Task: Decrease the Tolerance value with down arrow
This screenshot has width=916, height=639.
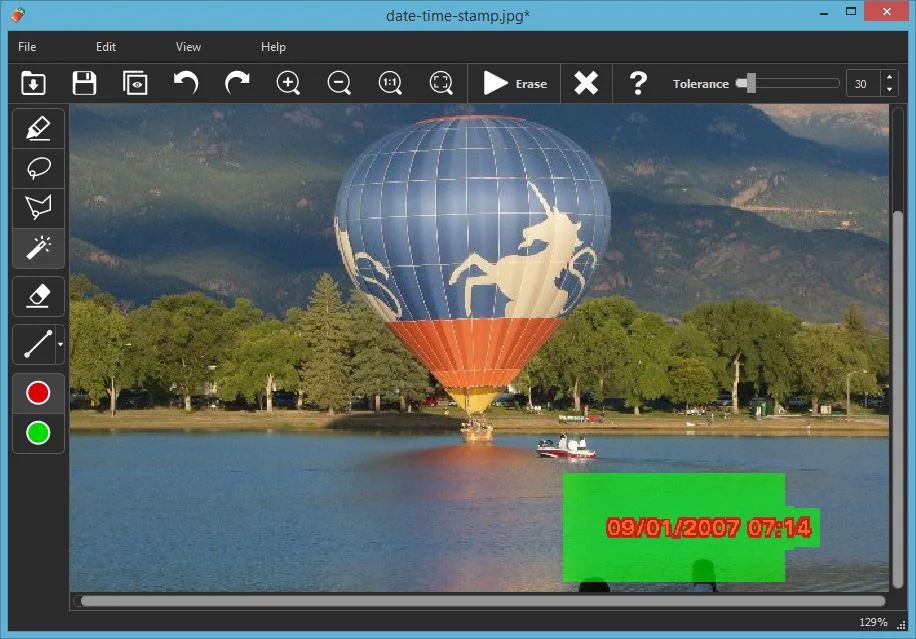Action: coord(890,90)
